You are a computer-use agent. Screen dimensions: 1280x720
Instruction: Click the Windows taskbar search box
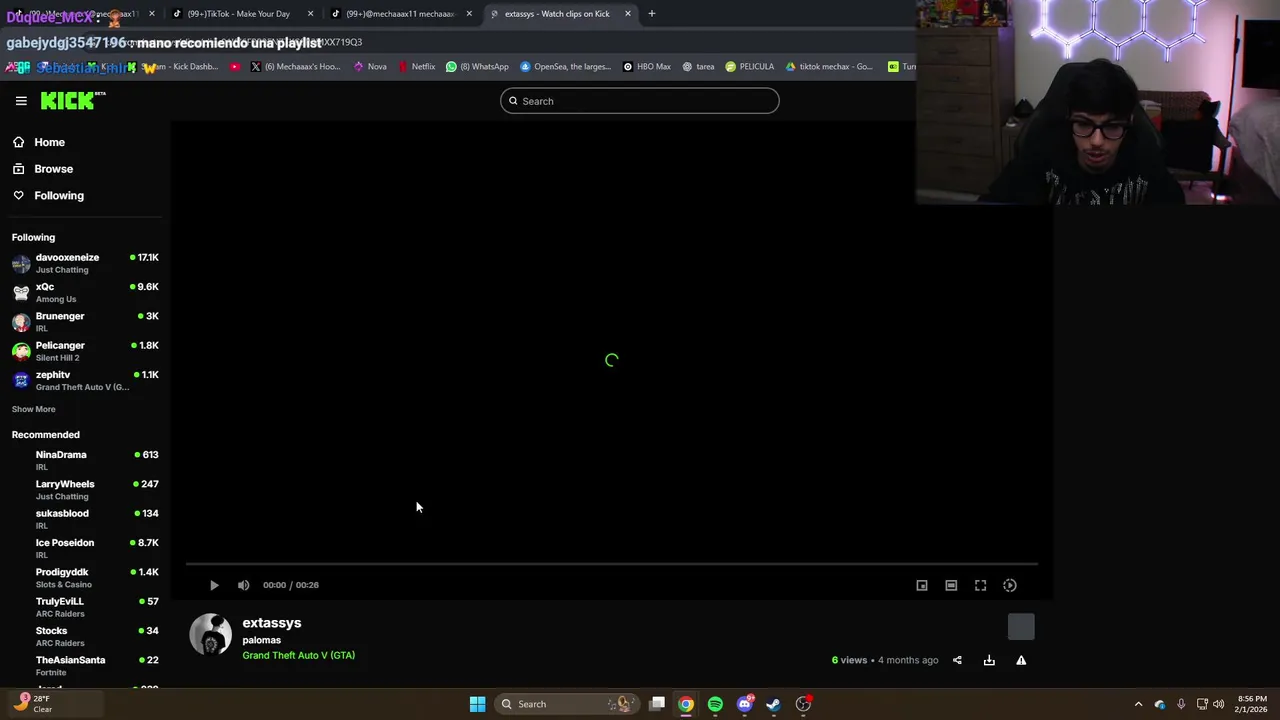point(567,704)
